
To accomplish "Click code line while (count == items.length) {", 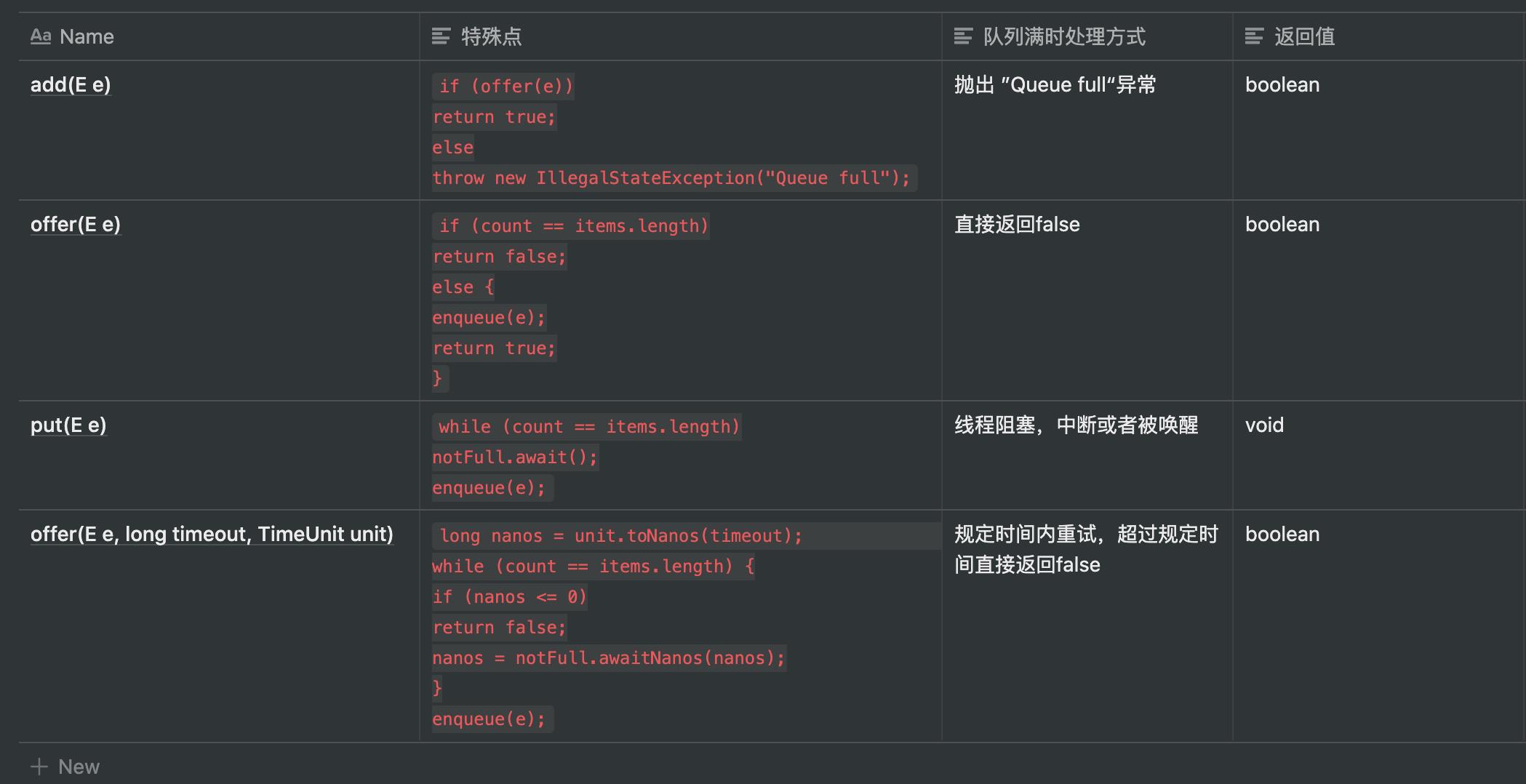I will tap(594, 567).
